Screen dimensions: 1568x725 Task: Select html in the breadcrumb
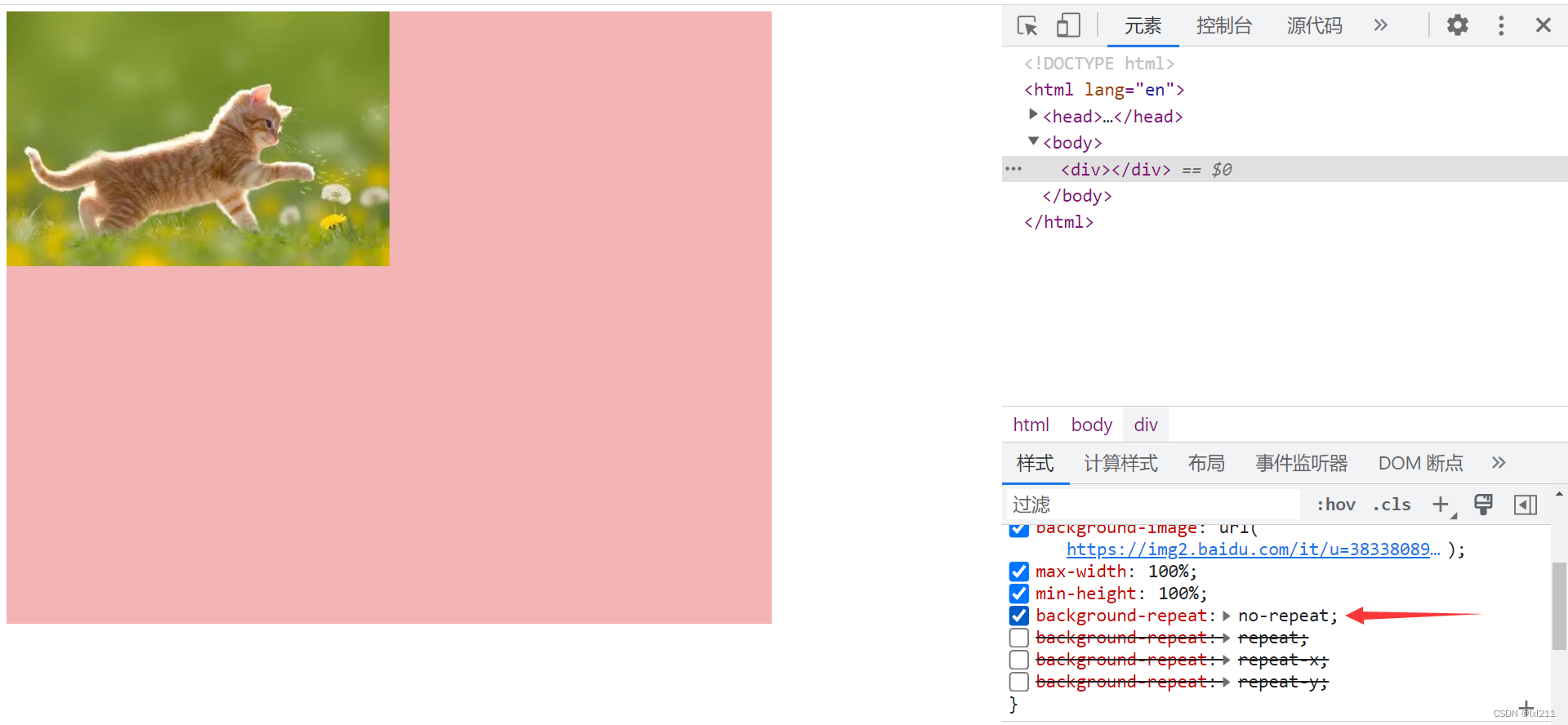pyautogui.click(x=1031, y=425)
